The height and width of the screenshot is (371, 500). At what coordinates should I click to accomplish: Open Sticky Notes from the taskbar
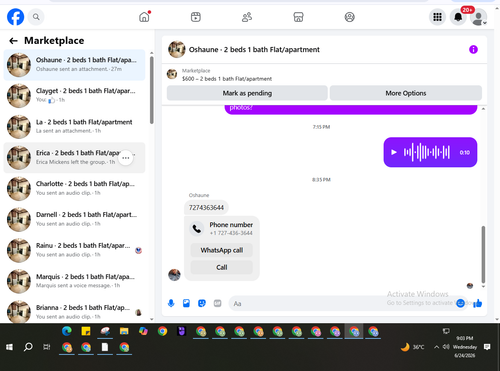coord(86,331)
